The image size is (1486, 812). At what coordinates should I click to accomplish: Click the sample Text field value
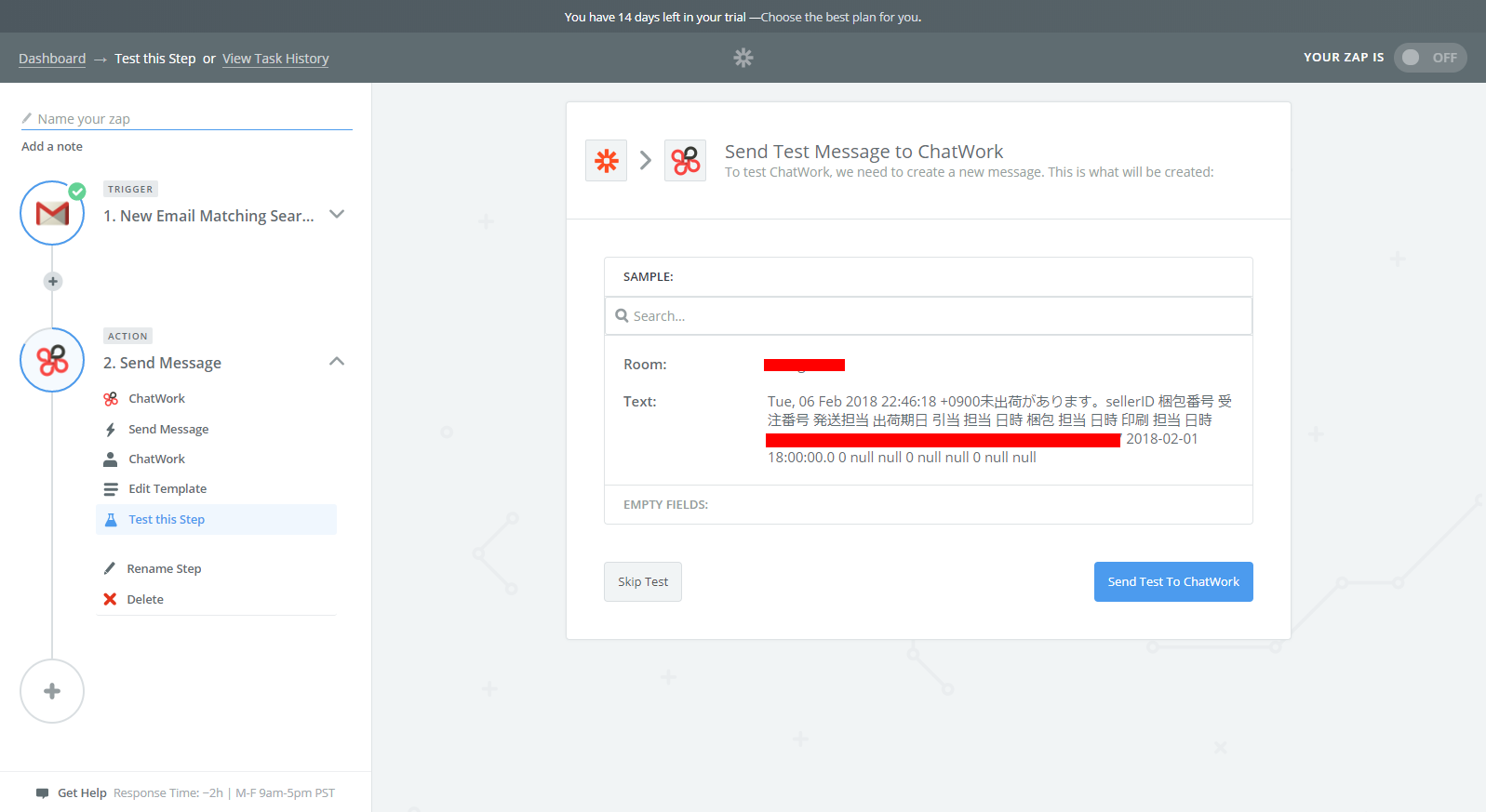[x=999, y=429]
